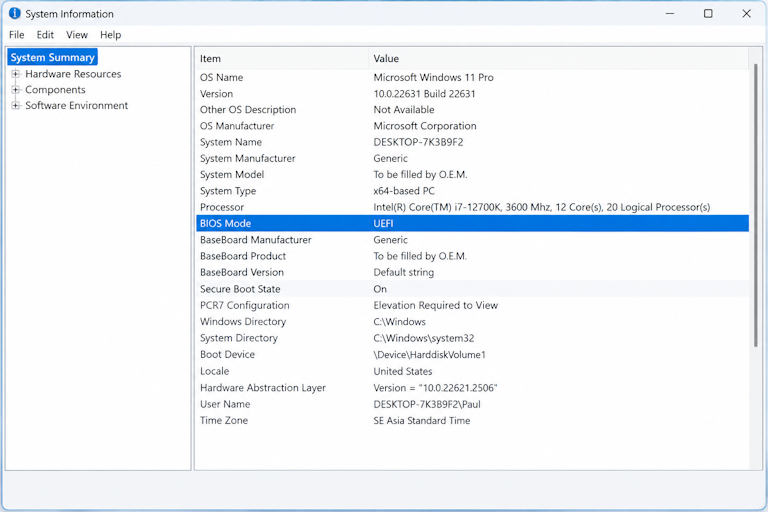Select the Hardware Resources tree item
Image resolution: width=768 pixels, height=512 pixels.
click(73, 74)
